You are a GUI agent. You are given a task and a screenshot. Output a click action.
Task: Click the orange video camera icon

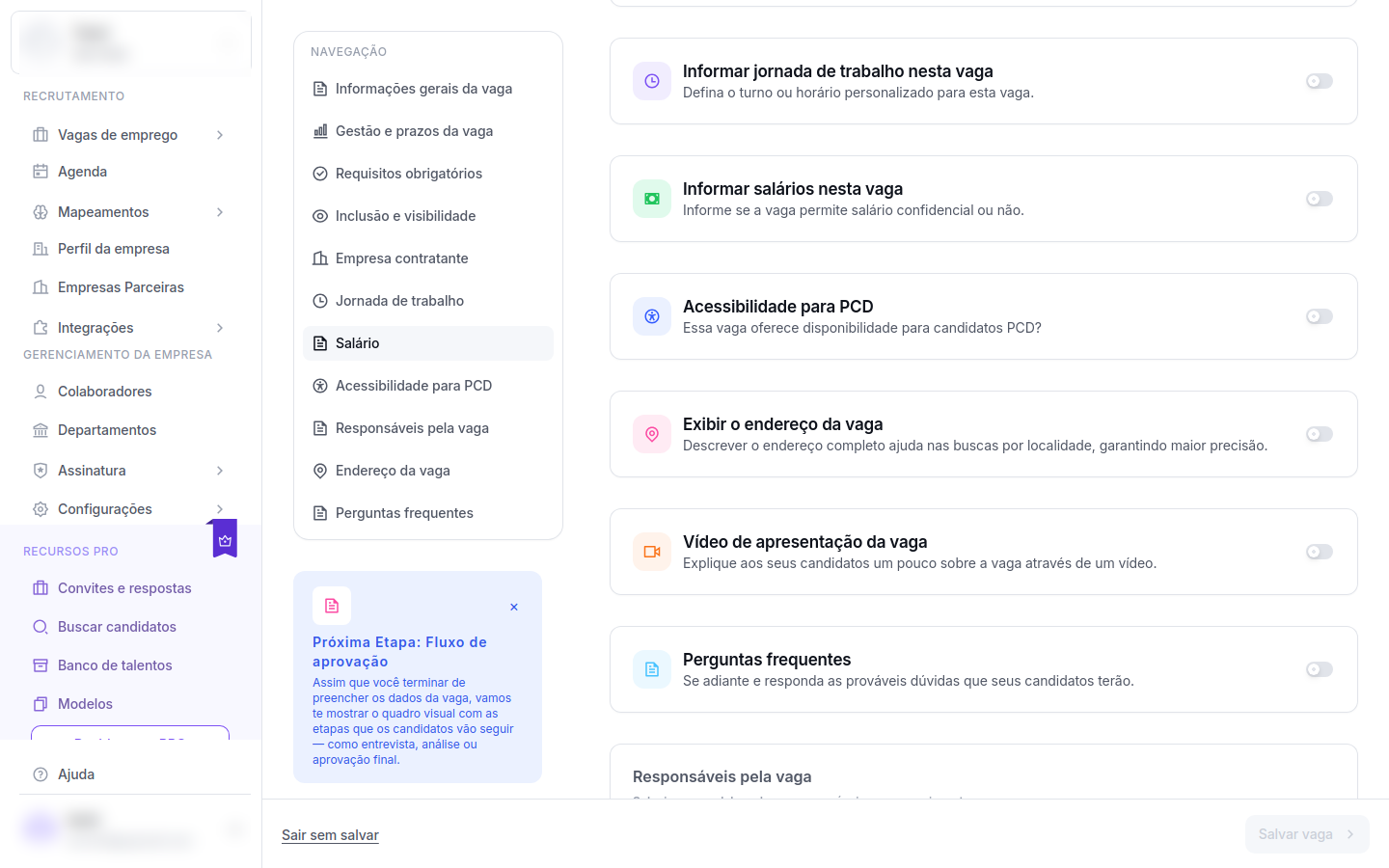(x=652, y=552)
